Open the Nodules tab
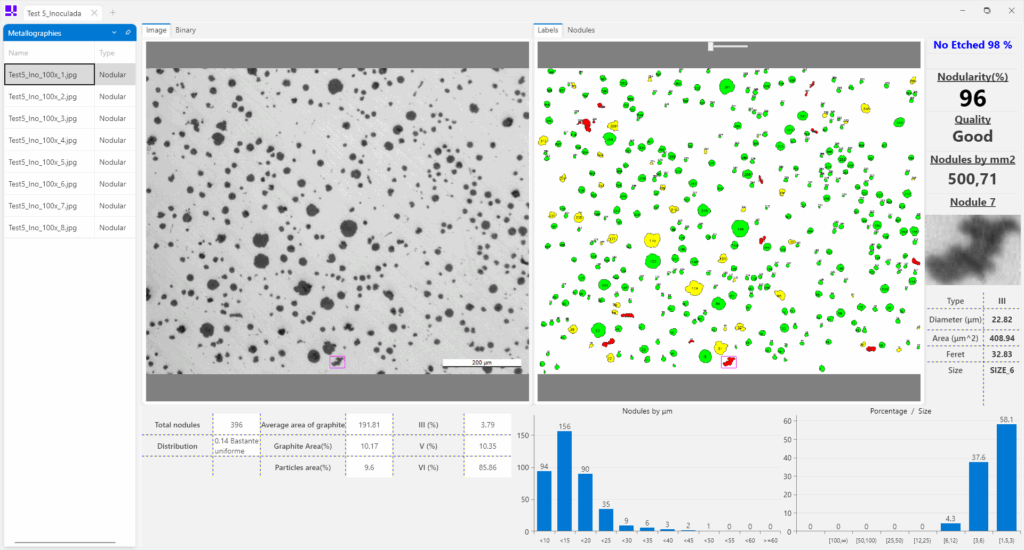Viewport: 1024px width, 550px height. coord(581,30)
